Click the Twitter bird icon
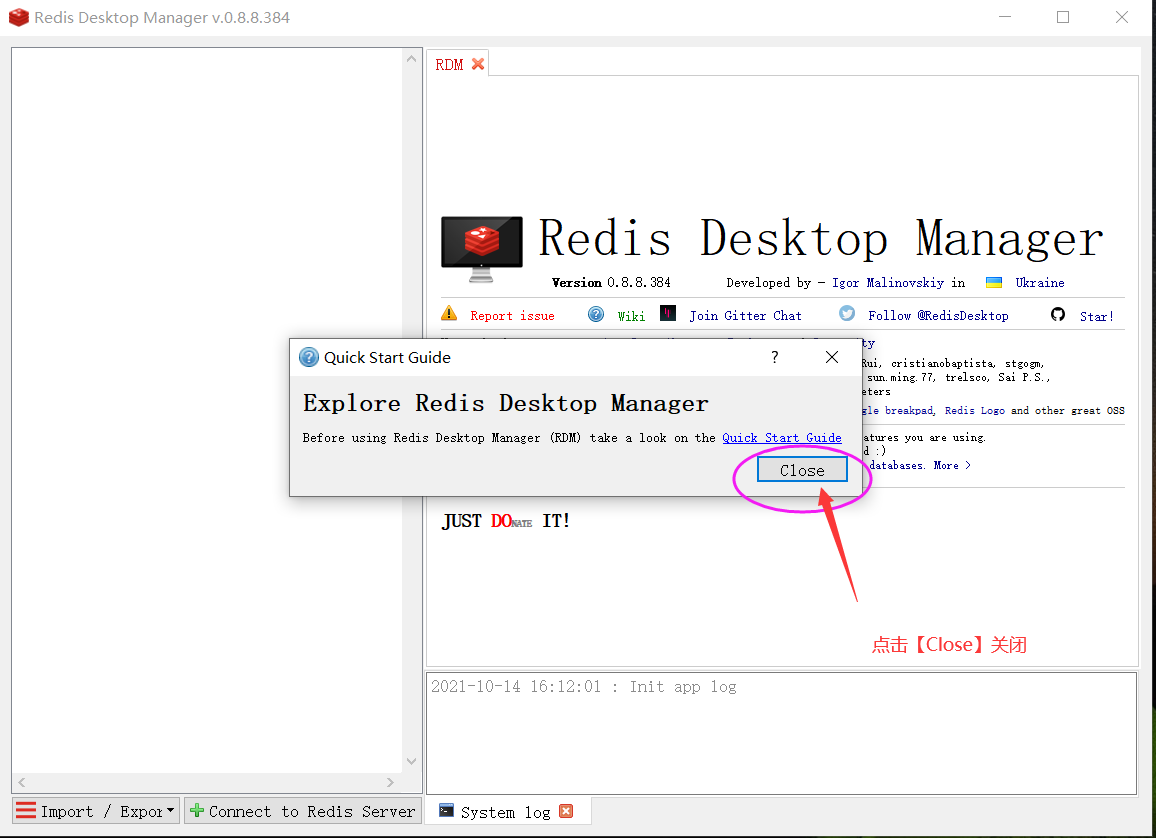This screenshot has width=1156, height=838. point(847,313)
